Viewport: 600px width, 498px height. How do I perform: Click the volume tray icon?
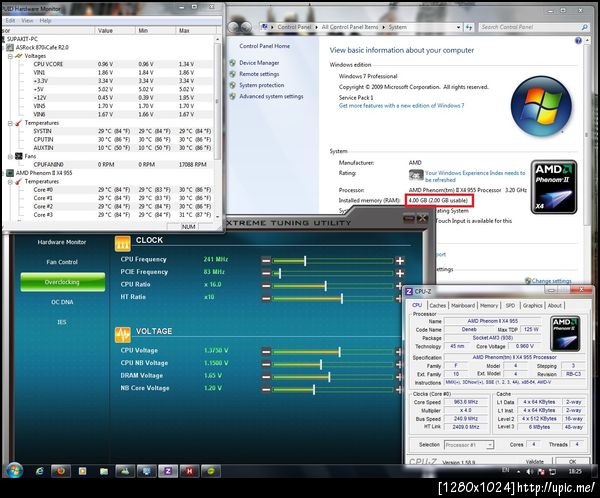(530, 472)
